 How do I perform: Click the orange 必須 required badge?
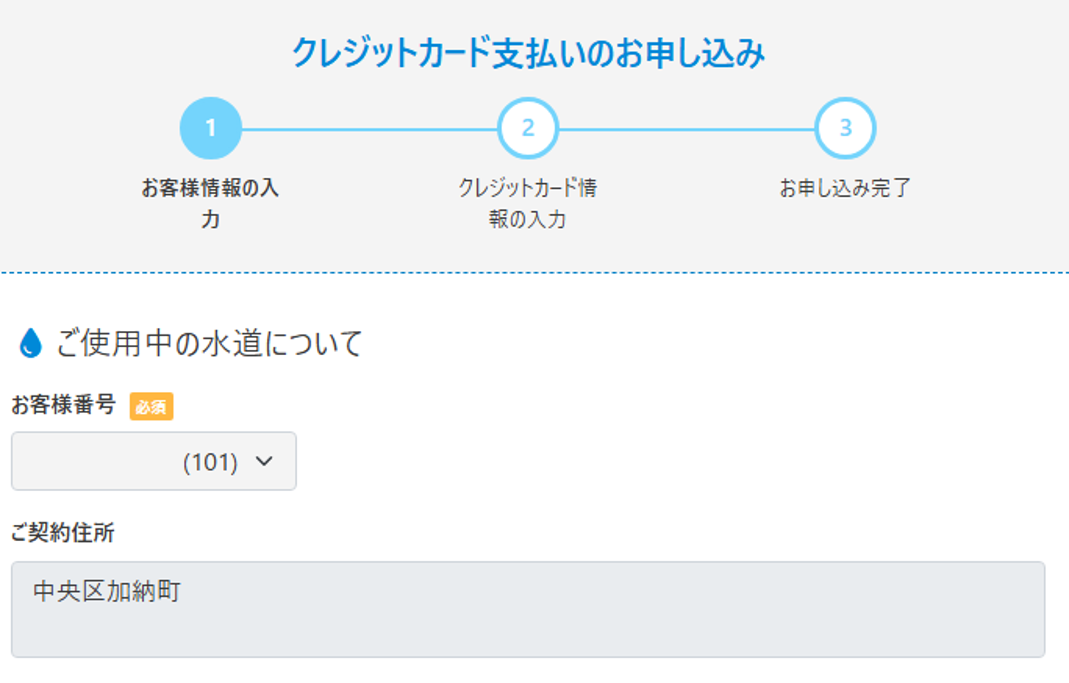pyautogui.click(x=151, y=407)
